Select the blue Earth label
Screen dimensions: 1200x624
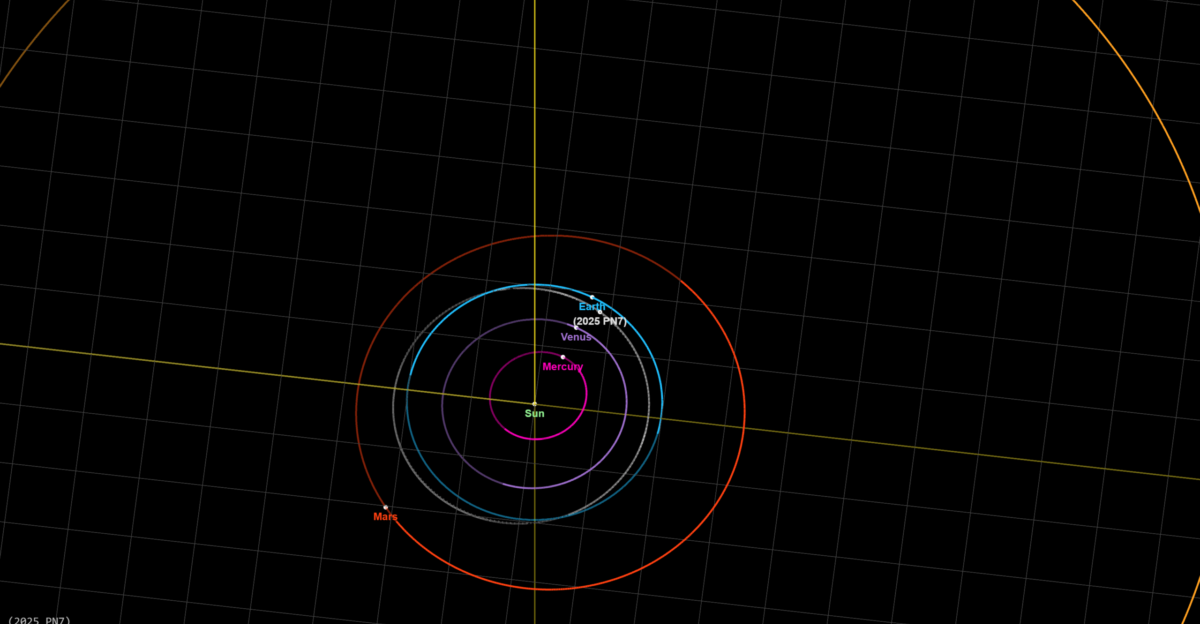[x=591, y=307]
